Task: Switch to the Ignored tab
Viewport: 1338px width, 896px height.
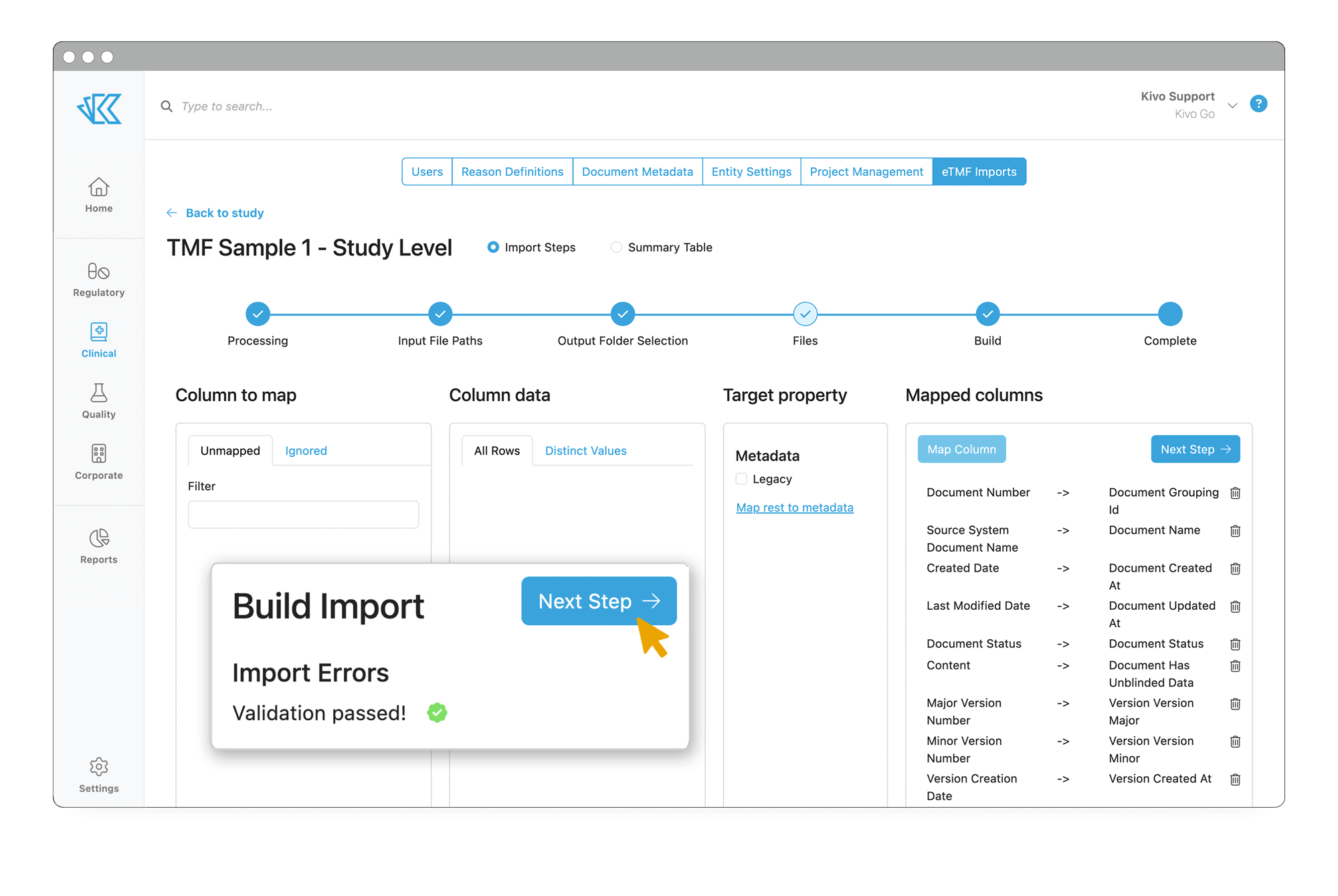Action: click(306, 451)
